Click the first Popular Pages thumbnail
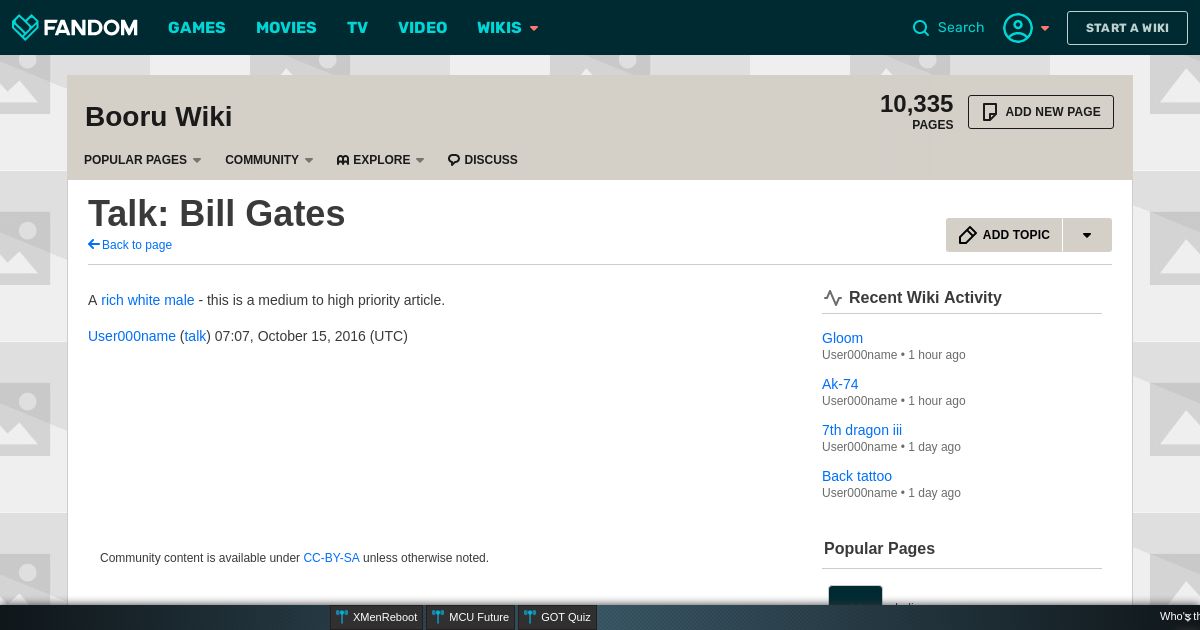The width and height of the screenshot is (1200, 630). pyautogui.click(x=855, y=596)
